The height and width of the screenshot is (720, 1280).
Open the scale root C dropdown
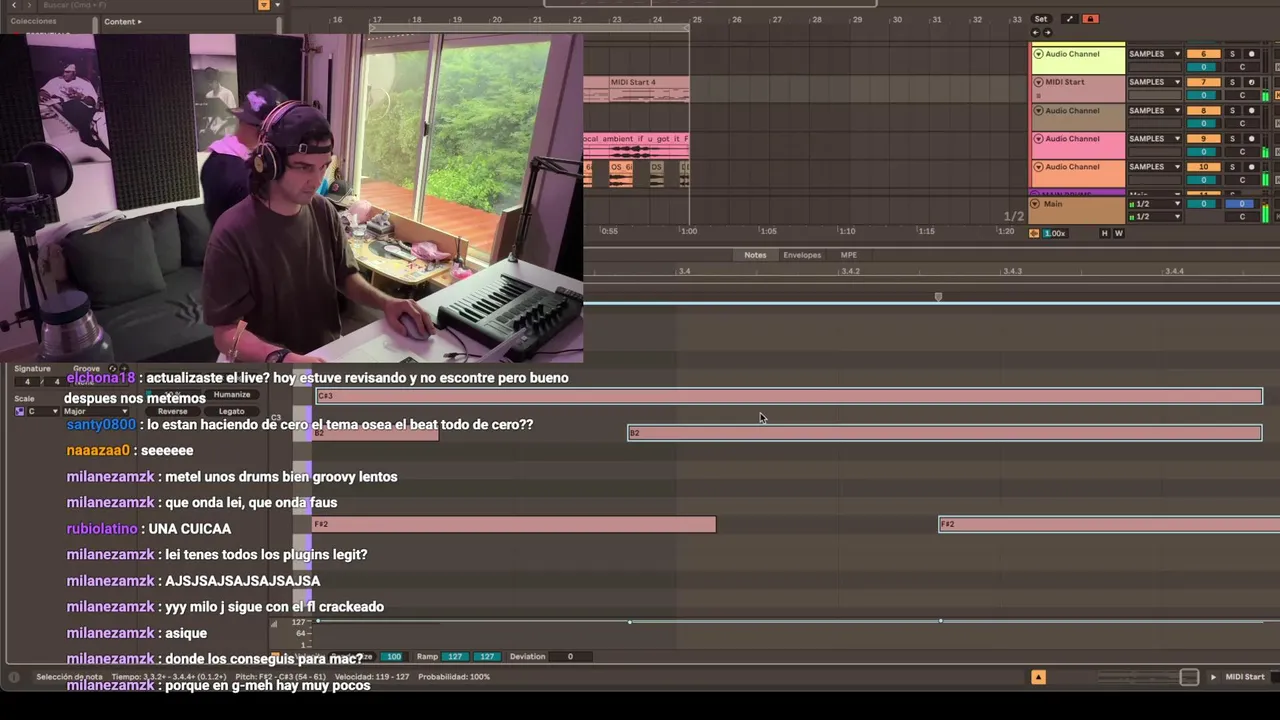pos(42,411)
